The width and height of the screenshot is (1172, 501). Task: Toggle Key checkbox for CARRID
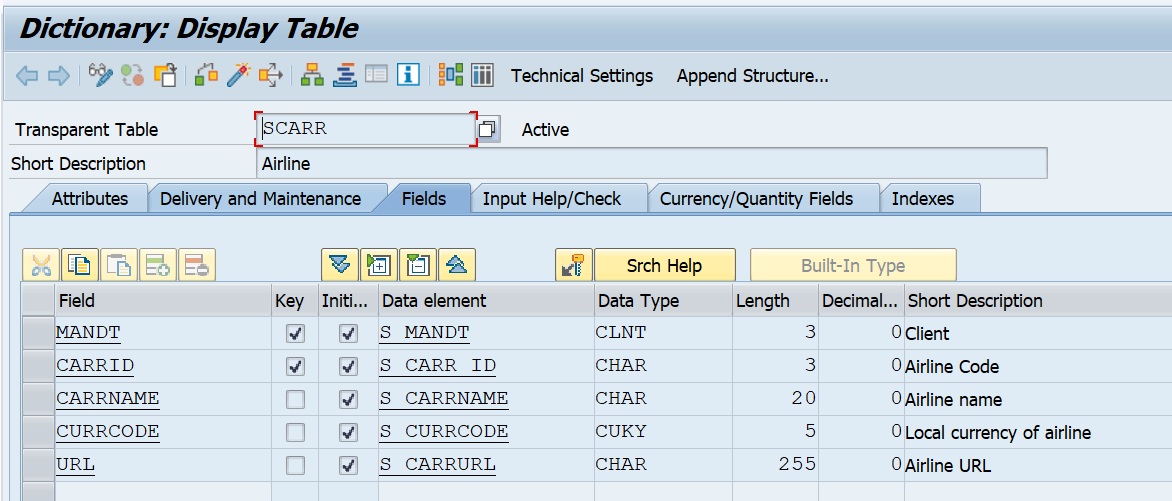click(x=295, y=366)
